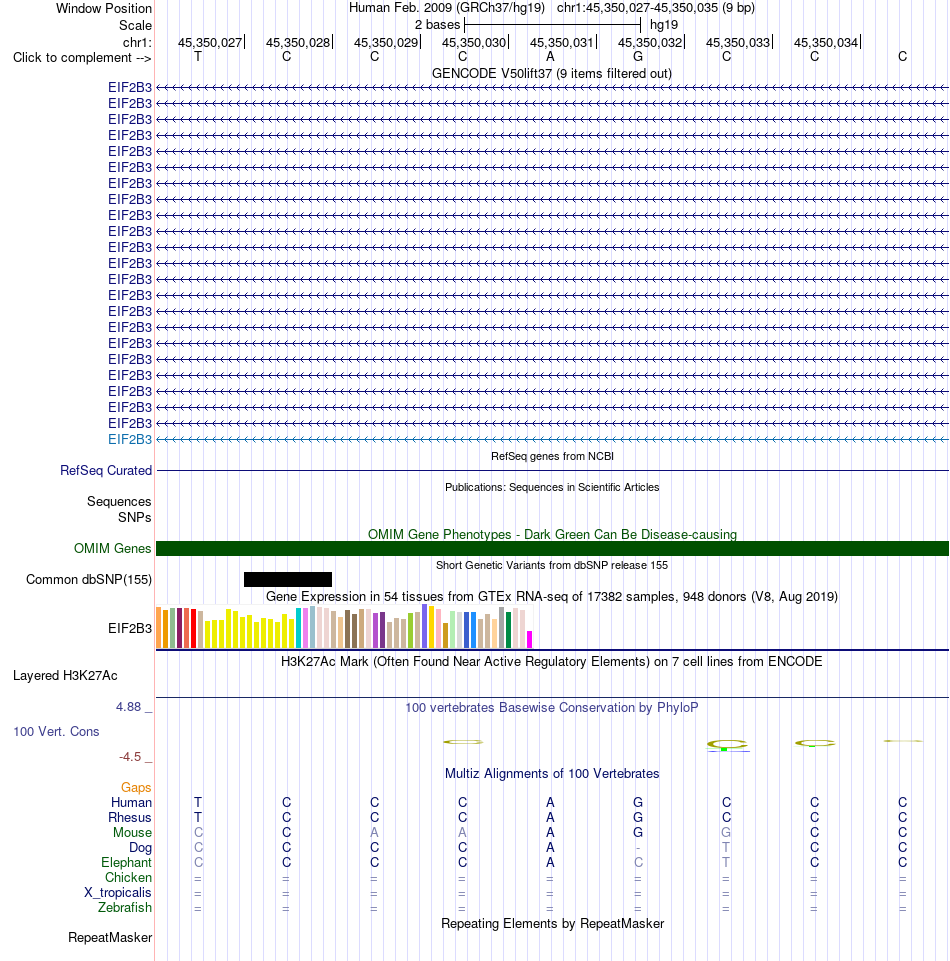Select the Scale label in the ruler

coord(135,25)
